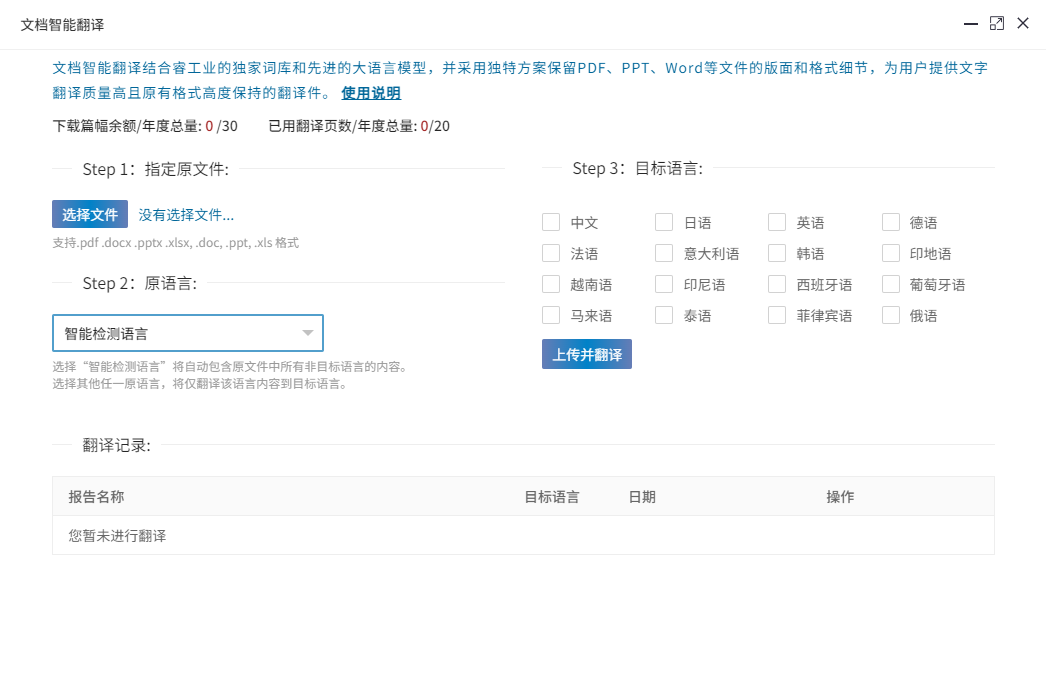1046x680 pixels.
Task: Click the 没有选择文件... text
Action: pyautogui.click(x=186, y=215)
